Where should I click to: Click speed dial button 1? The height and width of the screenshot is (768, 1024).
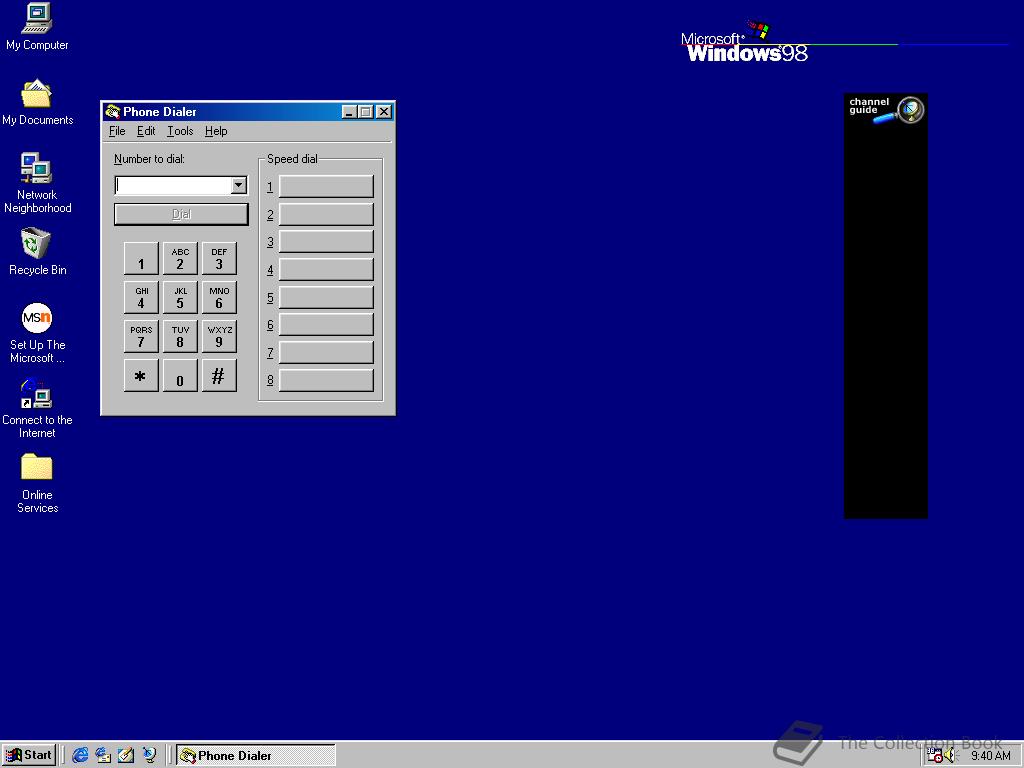[x=327, y=186]
